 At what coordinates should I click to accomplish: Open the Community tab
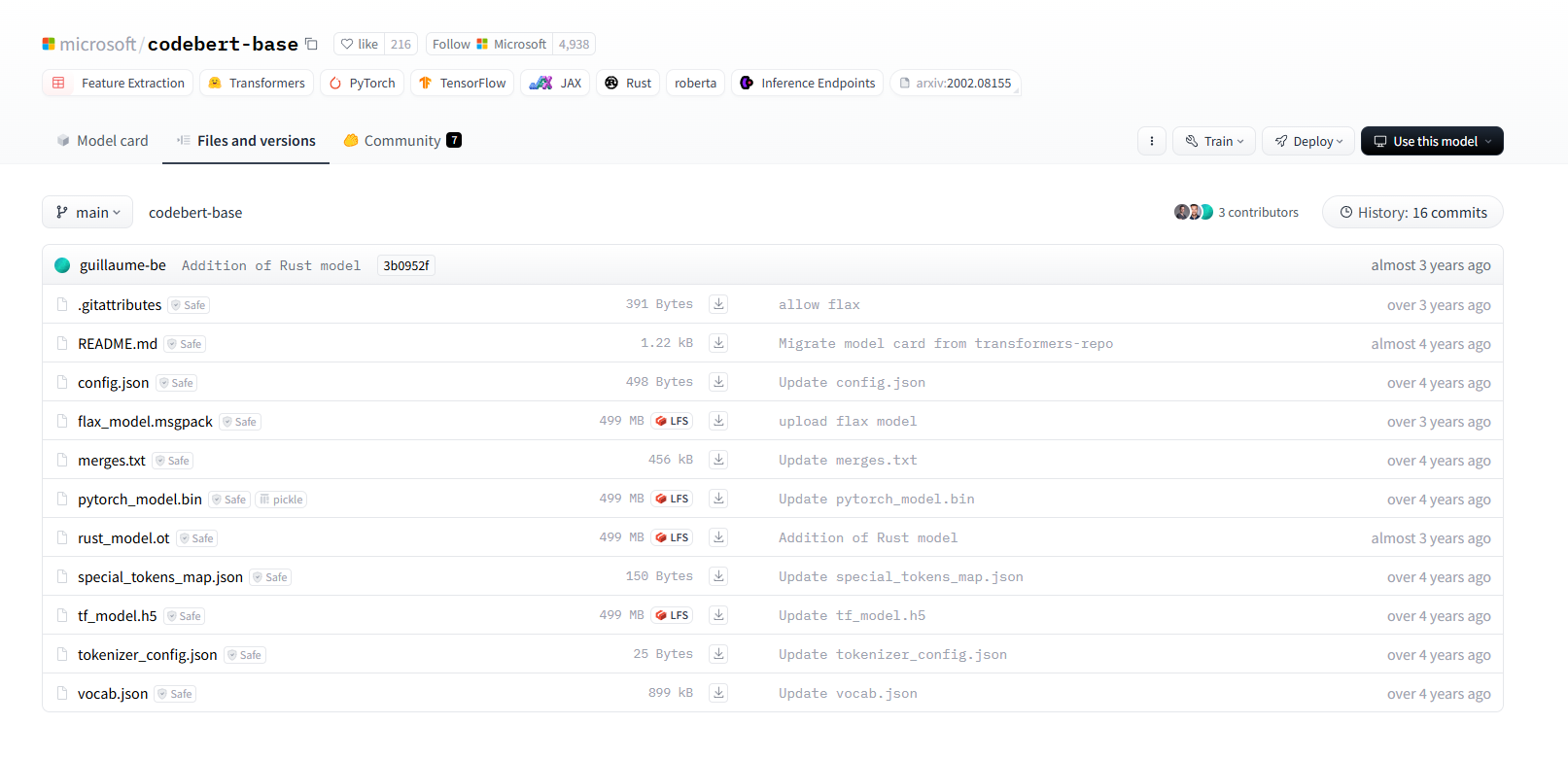[402, 141]
